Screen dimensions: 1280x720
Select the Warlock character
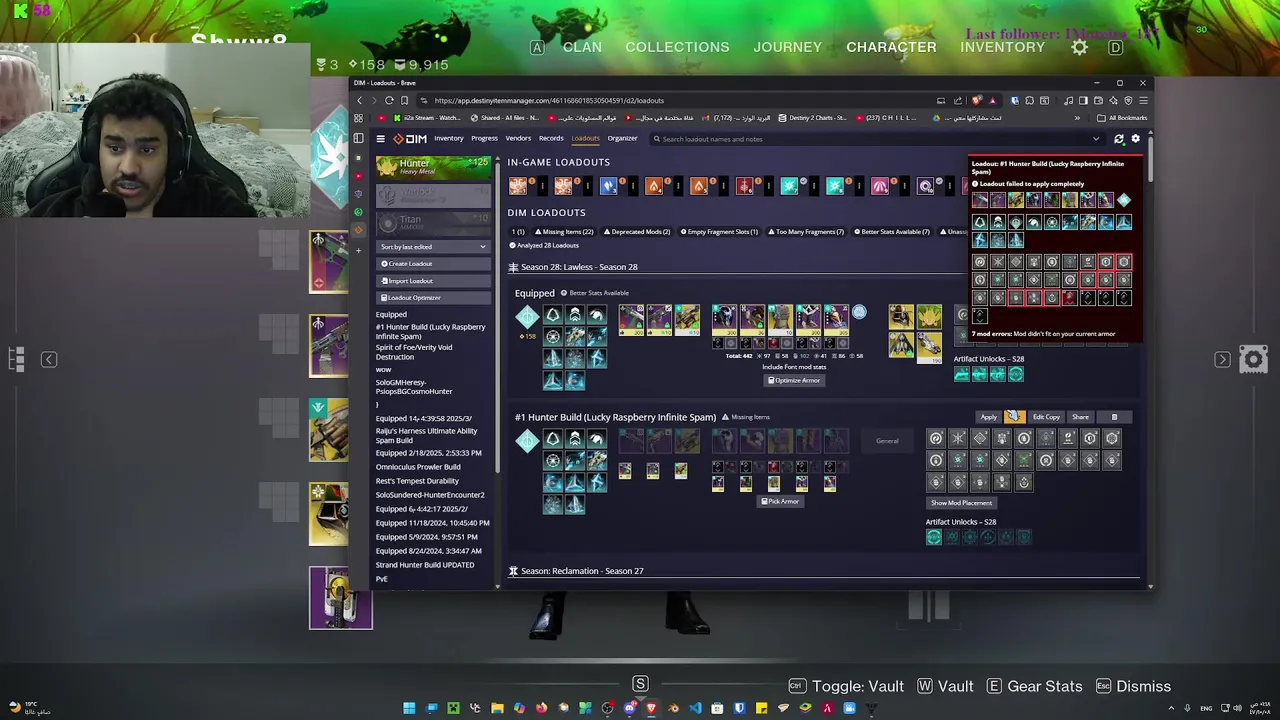(433, 194)
